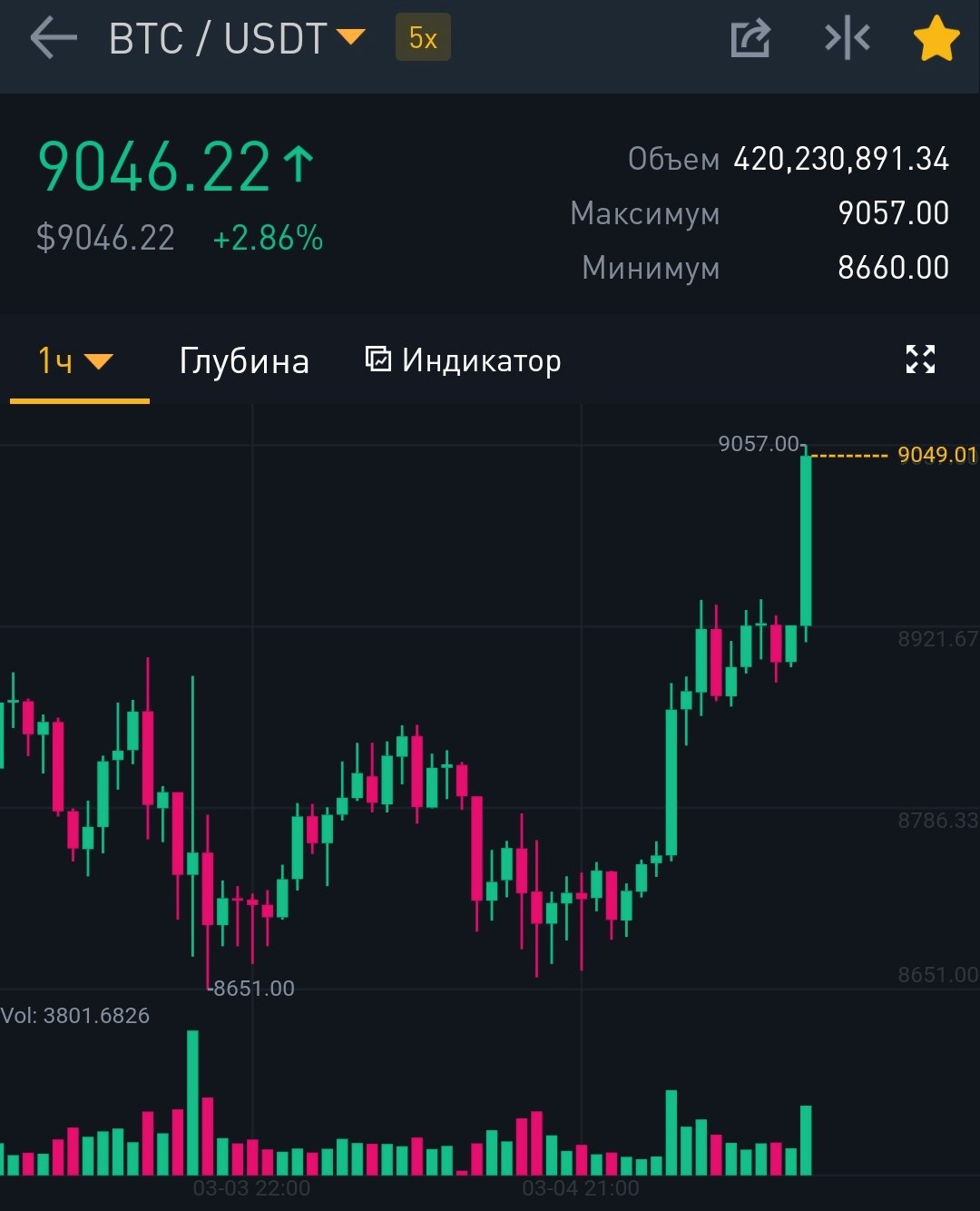Open the 1ч timeframe dropdown
Viewport: 980px width, 1211px height.
click(x=76, y=361)
